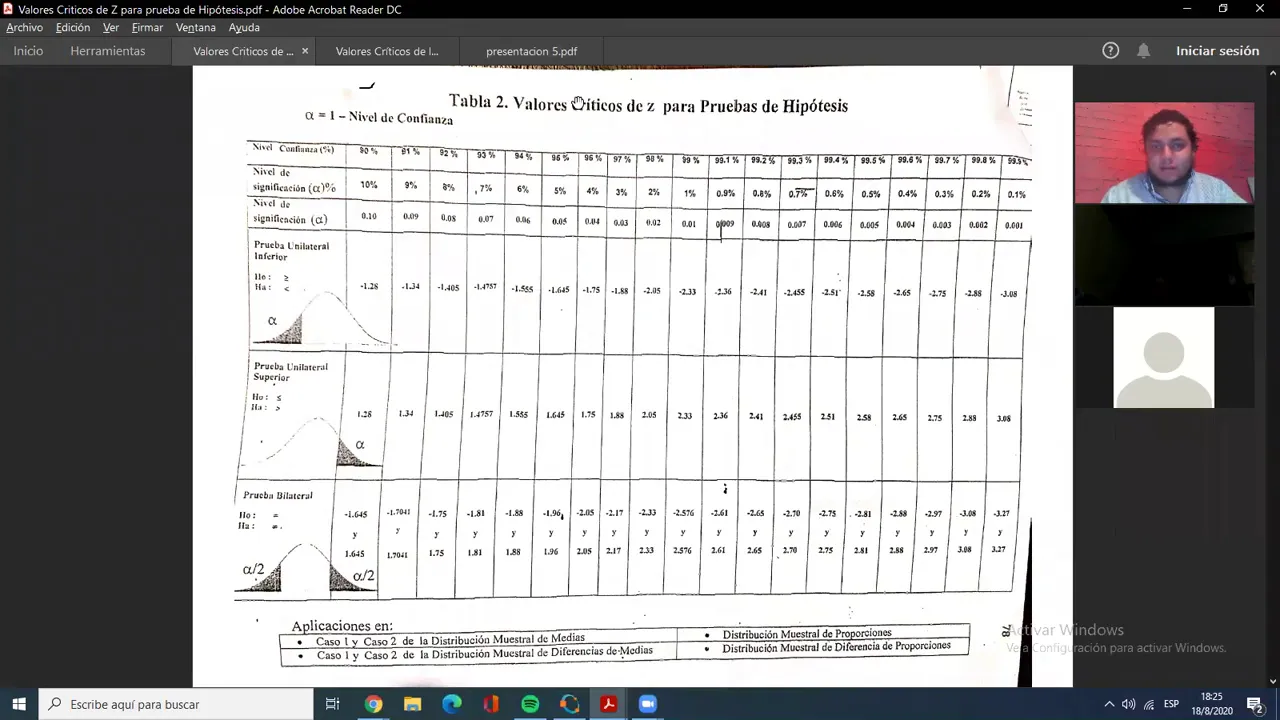Screen dimensions: 1280x720
Task: Switch to the Inicio tab
Action: click(28, 51)
